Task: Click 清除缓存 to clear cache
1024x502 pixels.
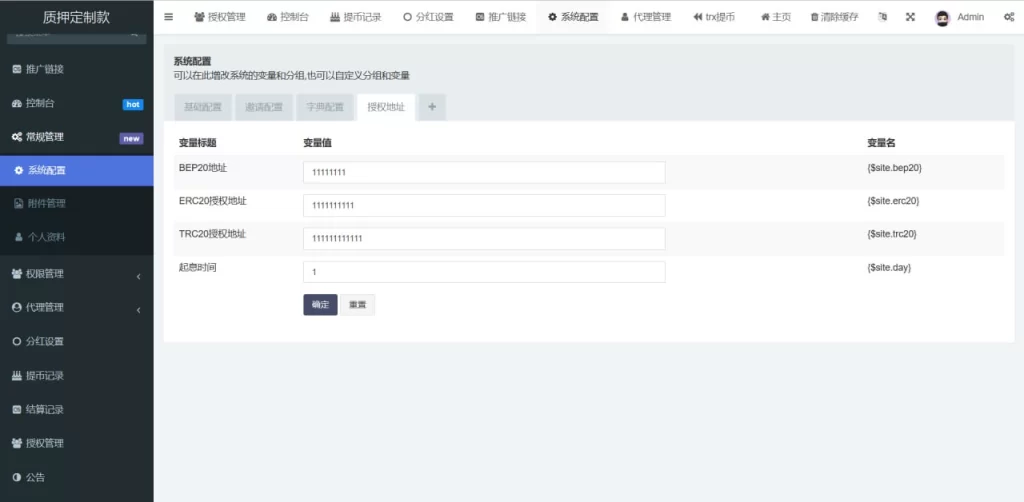Action: [834, 17]
